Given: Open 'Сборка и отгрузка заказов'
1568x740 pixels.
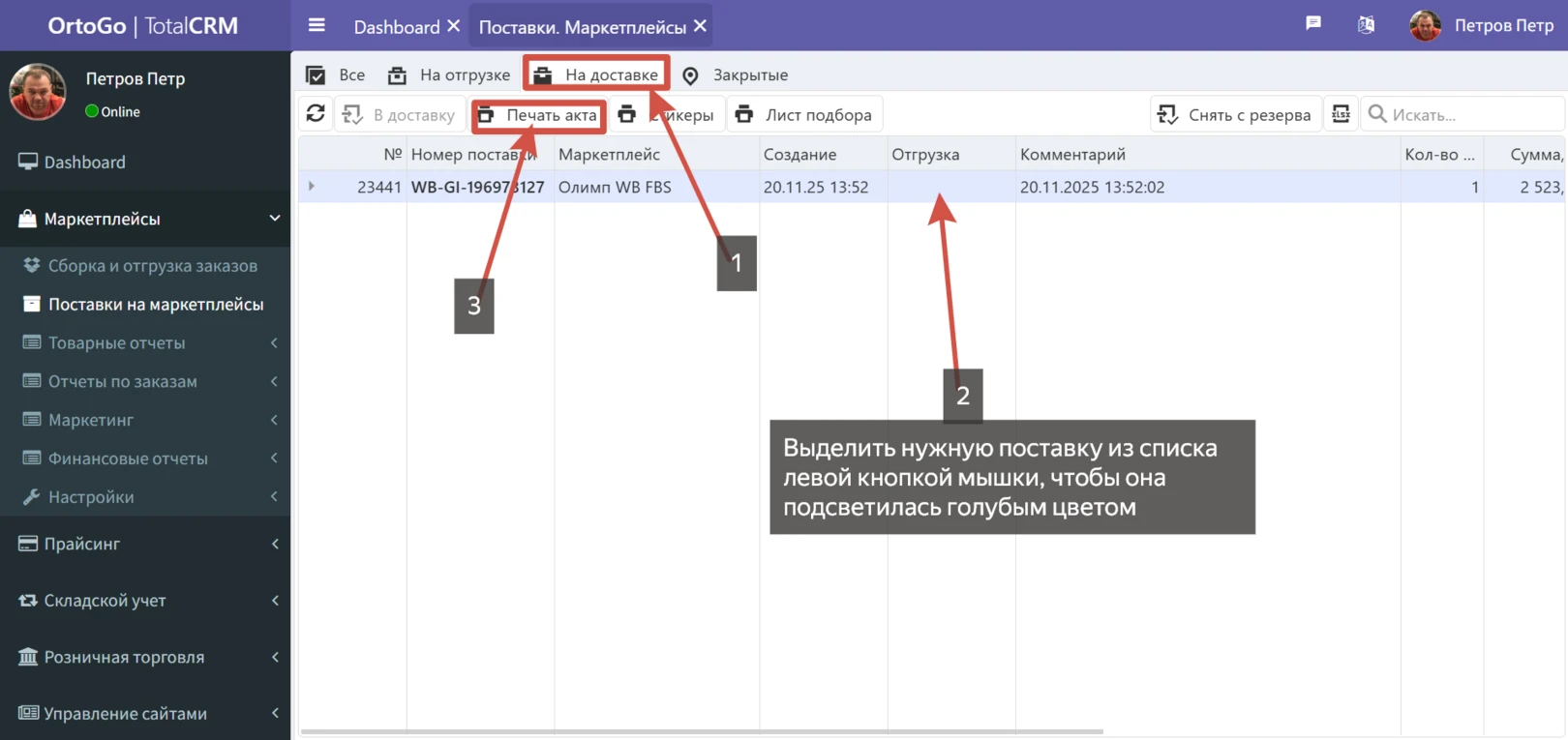Looking at the screenshot, I should 152,266.
